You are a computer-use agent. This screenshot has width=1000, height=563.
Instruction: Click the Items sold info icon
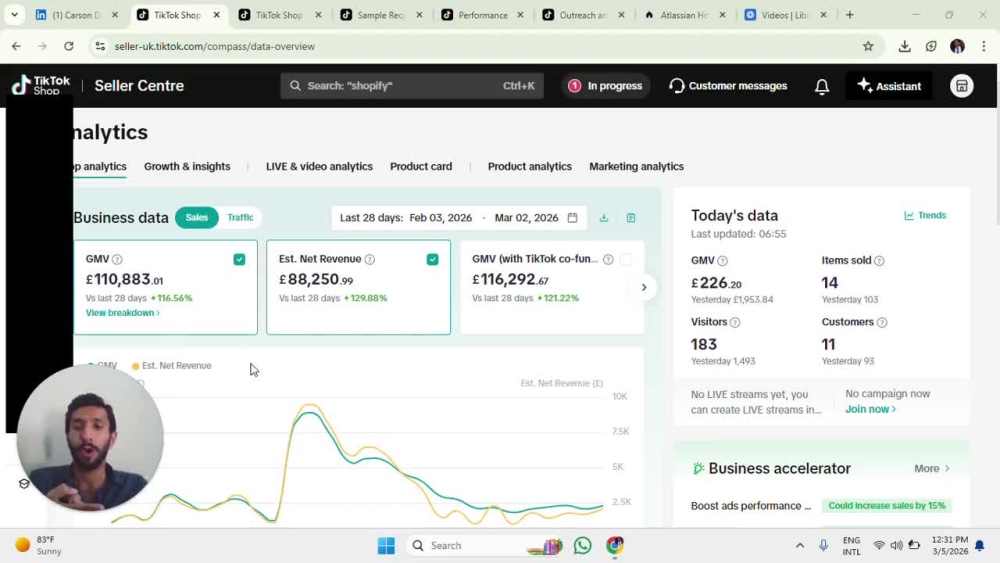[x=879, y=261]
